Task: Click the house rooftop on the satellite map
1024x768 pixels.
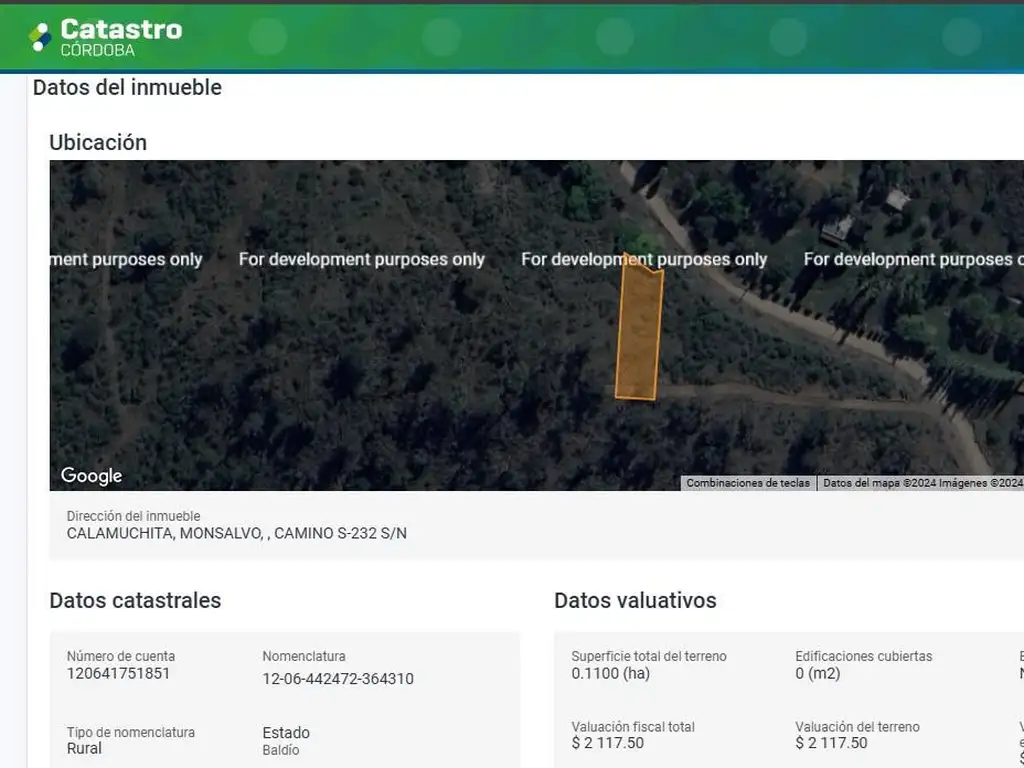Action: click(x=897, y=200)
